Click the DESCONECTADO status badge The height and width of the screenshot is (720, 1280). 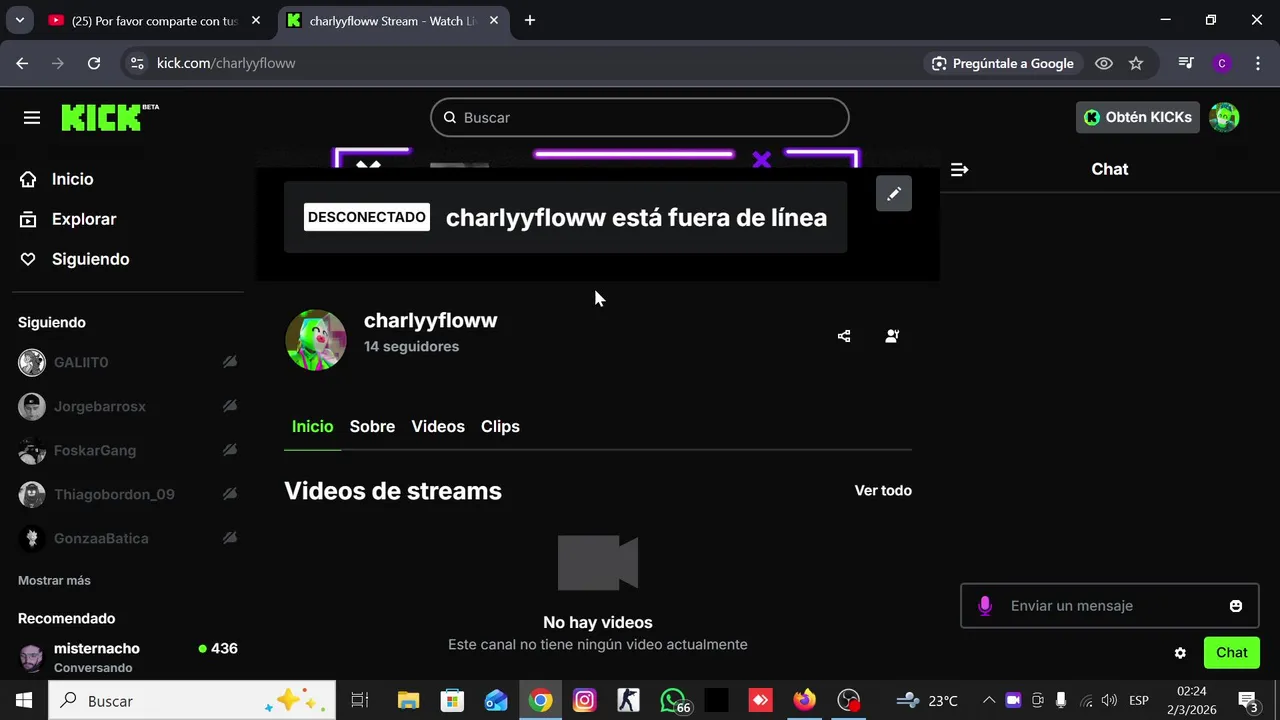pyautogui.click(x=367, y=217)
